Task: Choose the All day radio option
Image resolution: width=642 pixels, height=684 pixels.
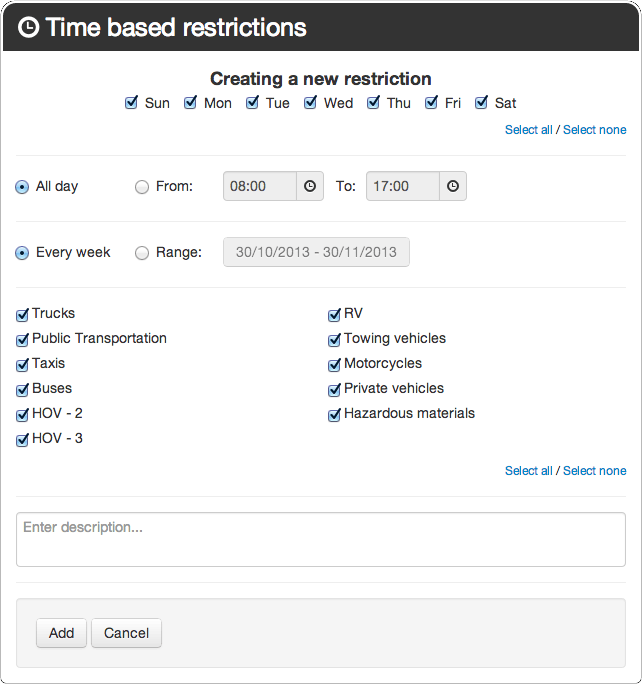Action: [x=22, y=187]
